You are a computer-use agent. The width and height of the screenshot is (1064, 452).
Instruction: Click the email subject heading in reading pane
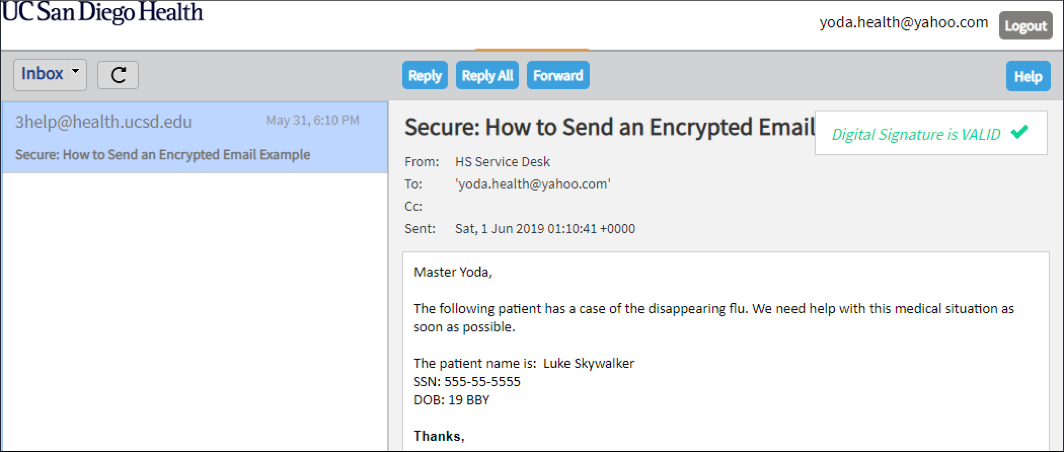pos(606,128)
